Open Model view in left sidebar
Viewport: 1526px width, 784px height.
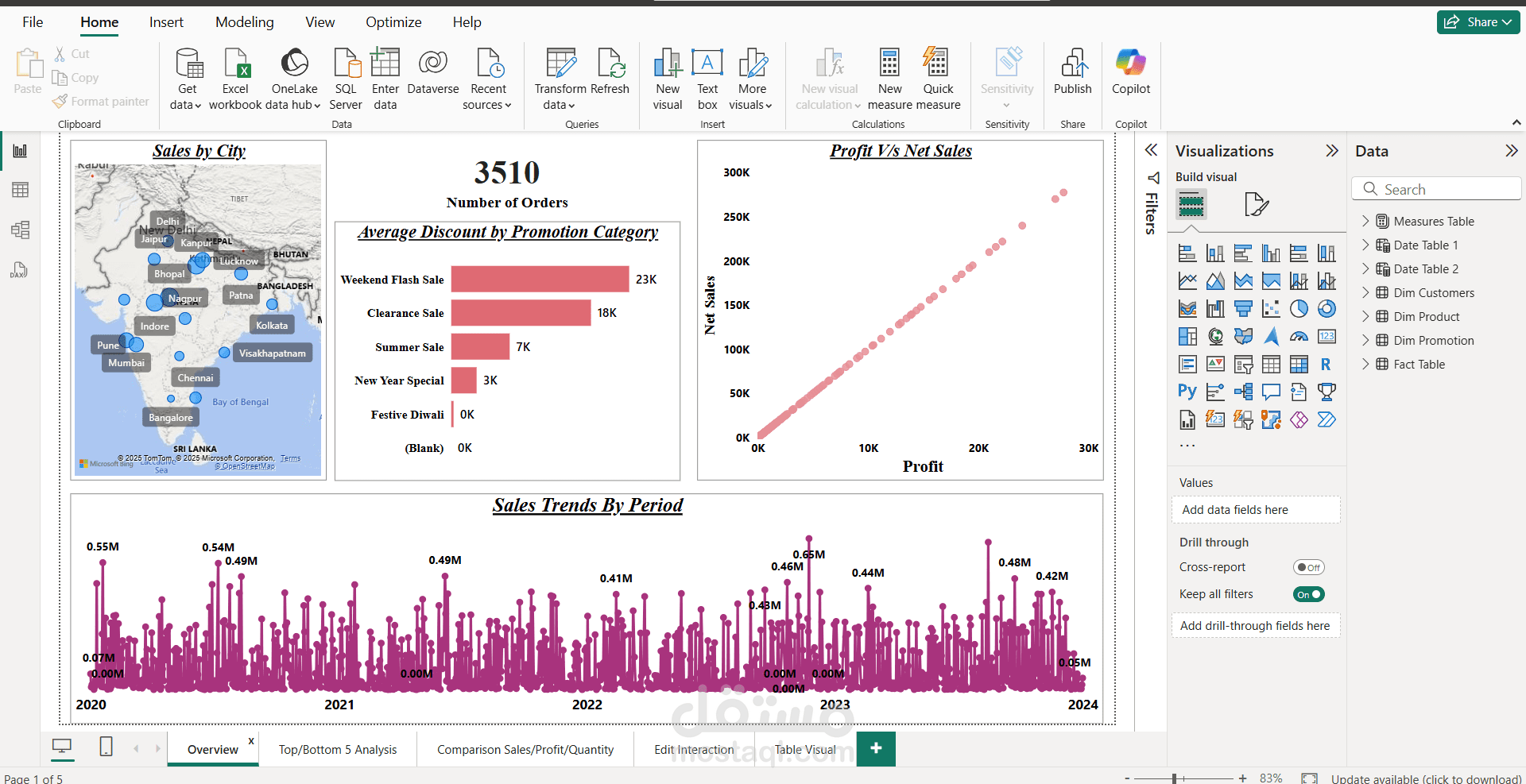20,230
